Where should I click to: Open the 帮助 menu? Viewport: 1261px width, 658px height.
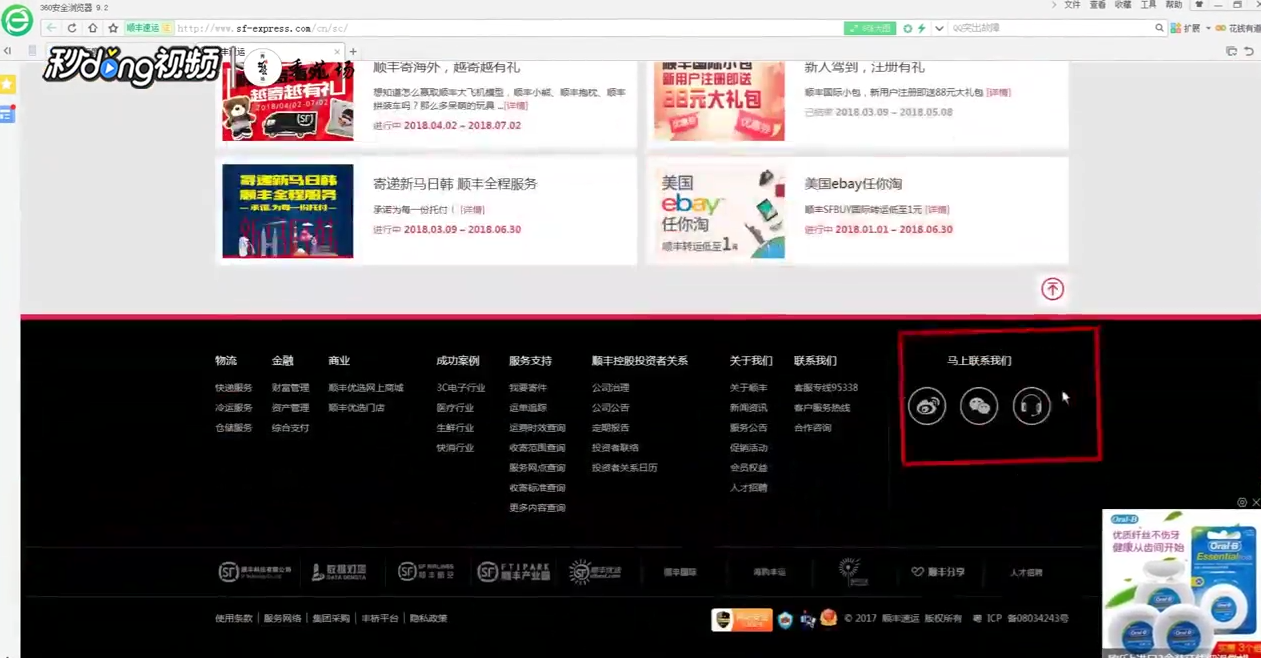tap(1173, 5)
